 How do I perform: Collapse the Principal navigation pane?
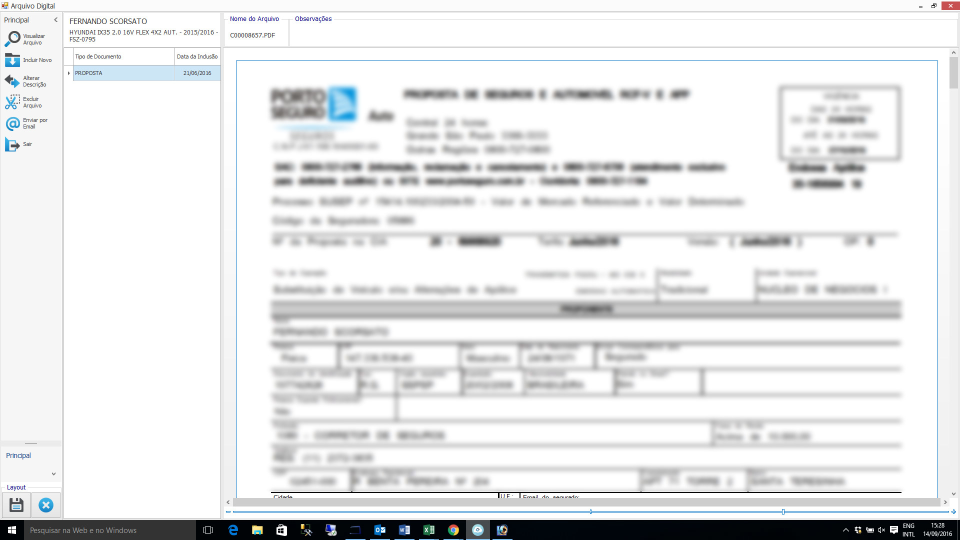(x=56, y=20)
